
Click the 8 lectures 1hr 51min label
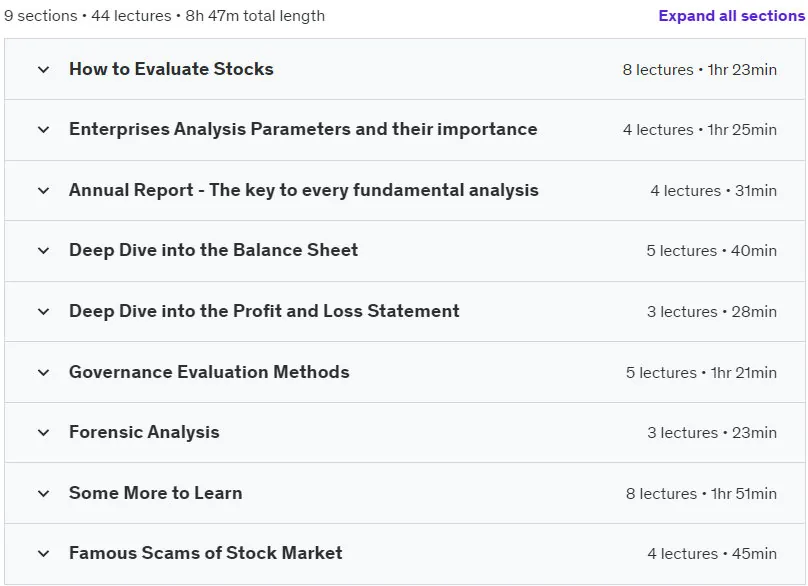(x=701, y=494)
